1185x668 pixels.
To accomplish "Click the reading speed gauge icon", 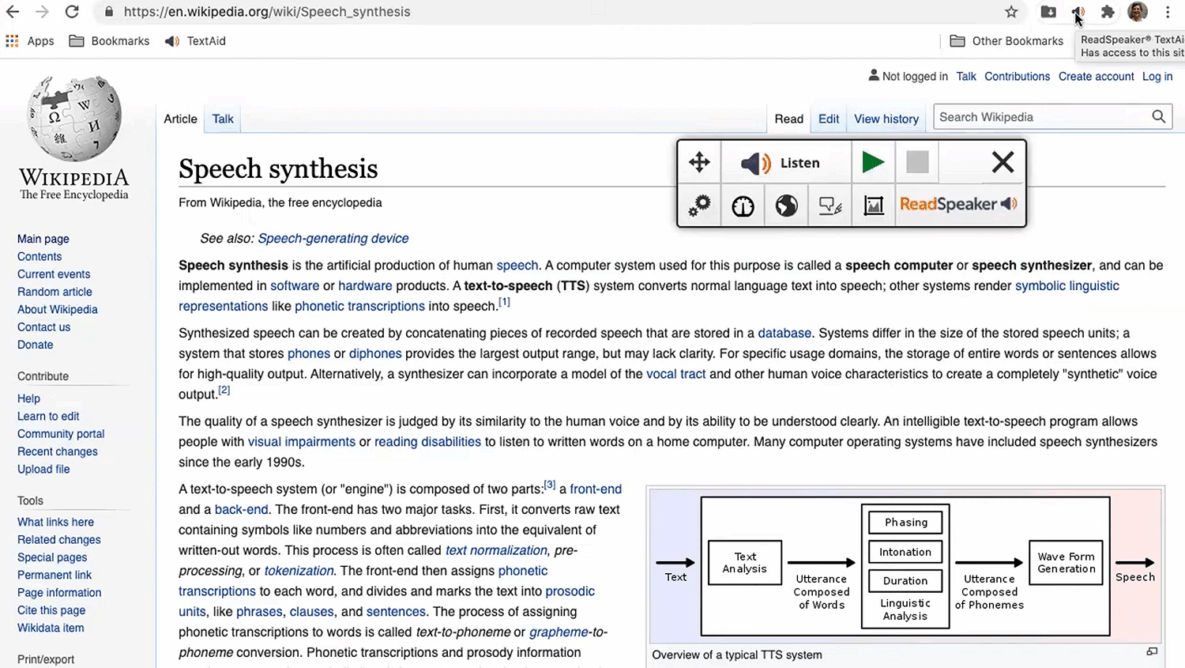I will coord(743,205).
